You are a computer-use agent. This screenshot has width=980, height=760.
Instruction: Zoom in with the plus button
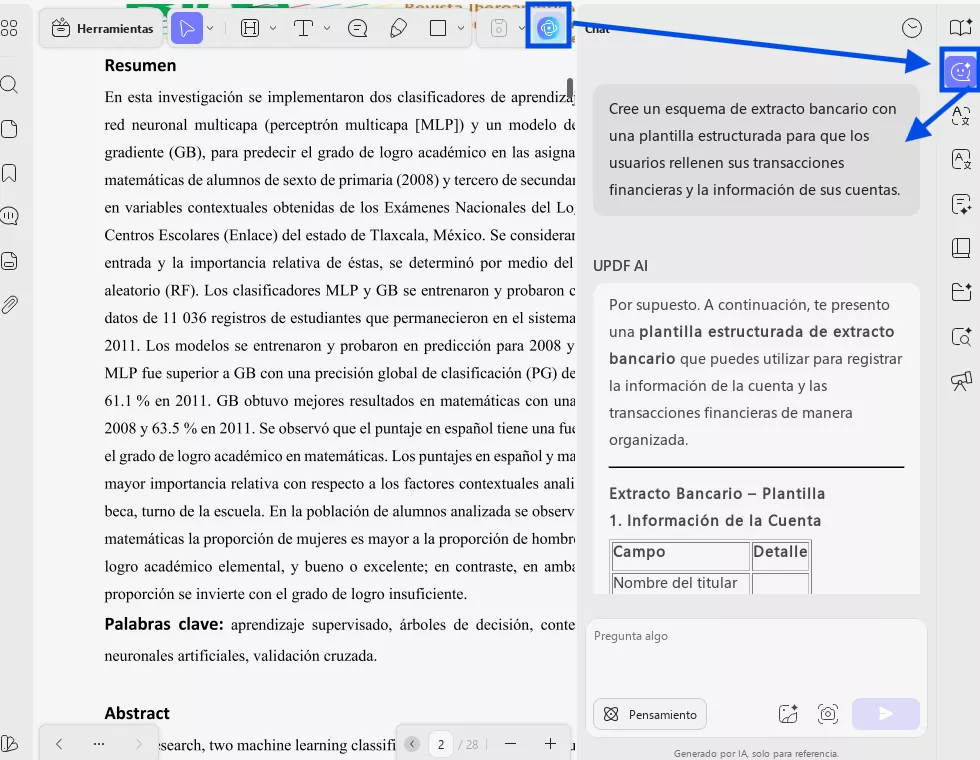point(550,744)
